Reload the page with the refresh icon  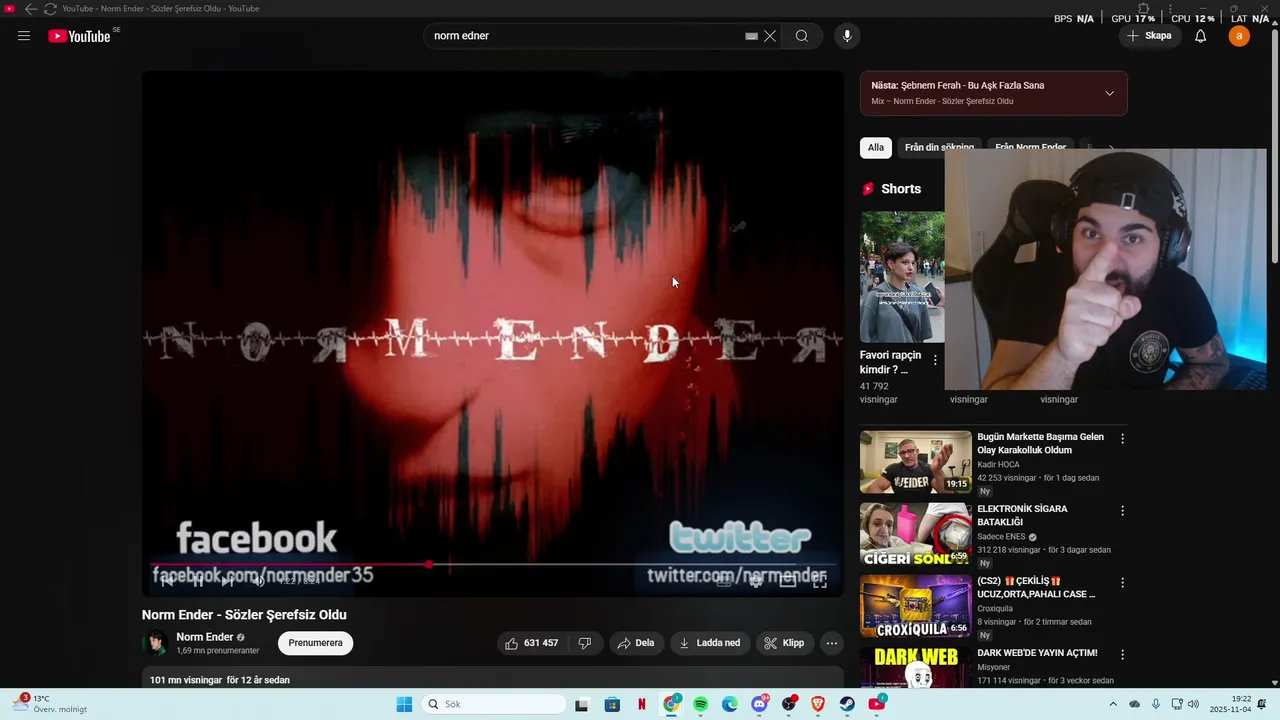[x=50, y=9]
